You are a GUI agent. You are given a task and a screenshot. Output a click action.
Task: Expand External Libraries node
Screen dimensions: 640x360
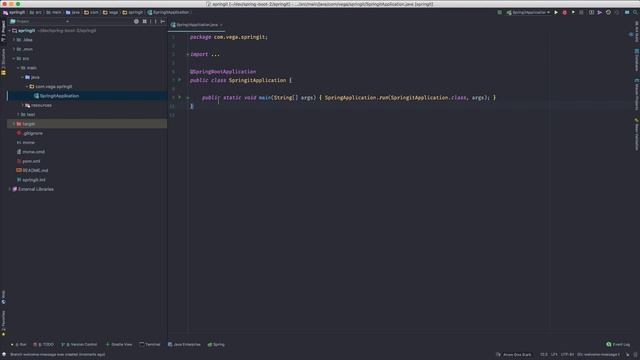click(10, 189)
